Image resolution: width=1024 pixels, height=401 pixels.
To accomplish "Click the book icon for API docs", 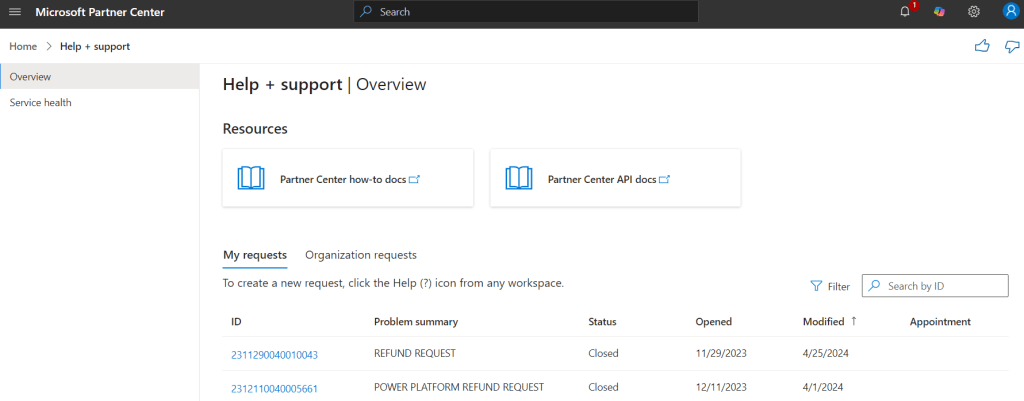I will [x=519, y=179].
